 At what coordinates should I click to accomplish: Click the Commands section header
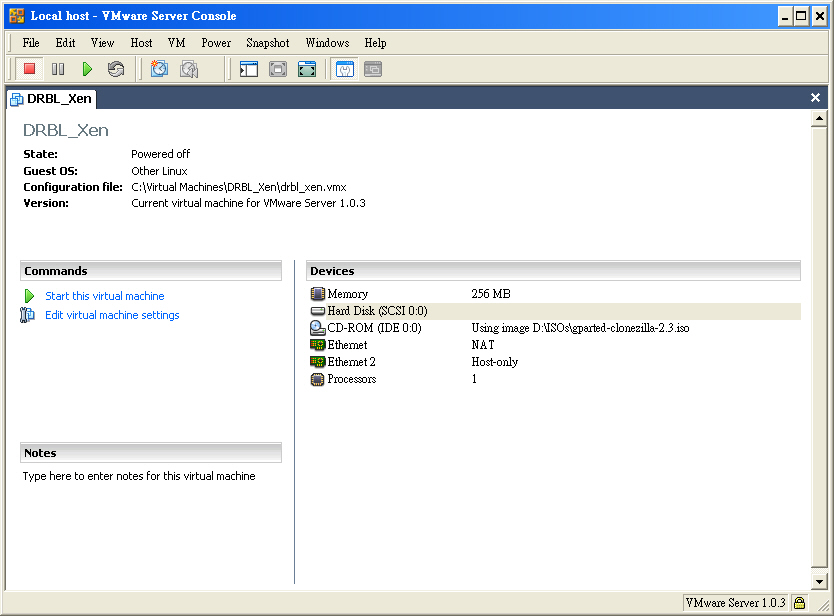pos(151,271)
